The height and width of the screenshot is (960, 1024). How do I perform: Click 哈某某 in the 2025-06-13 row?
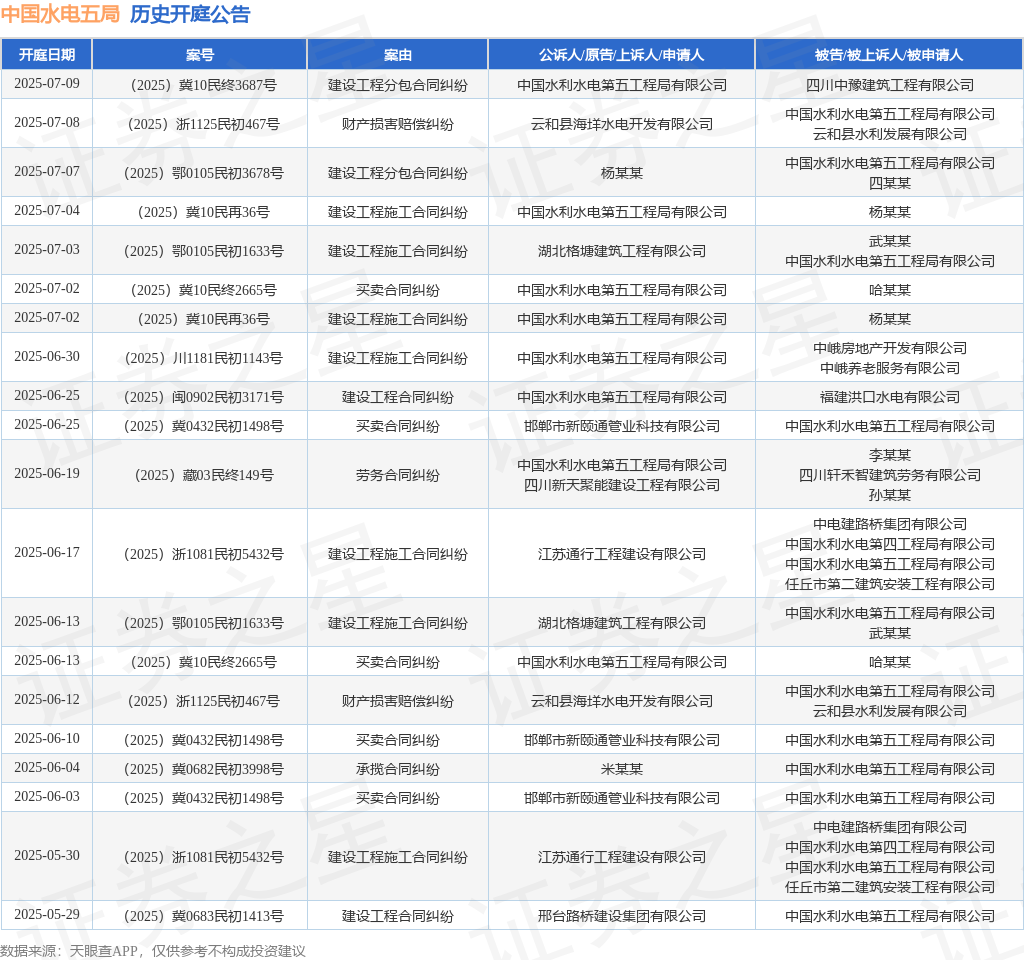[x=889, y=662]
